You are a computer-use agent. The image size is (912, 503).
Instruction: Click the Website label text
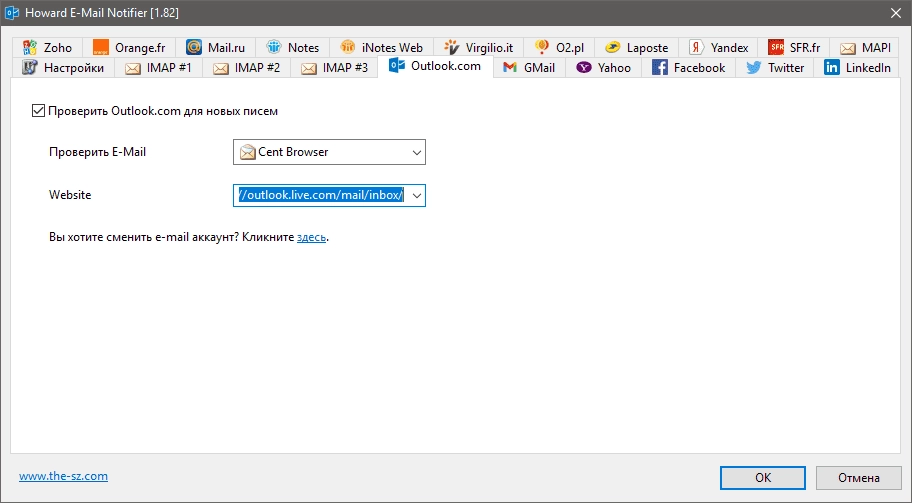(70, 195)
